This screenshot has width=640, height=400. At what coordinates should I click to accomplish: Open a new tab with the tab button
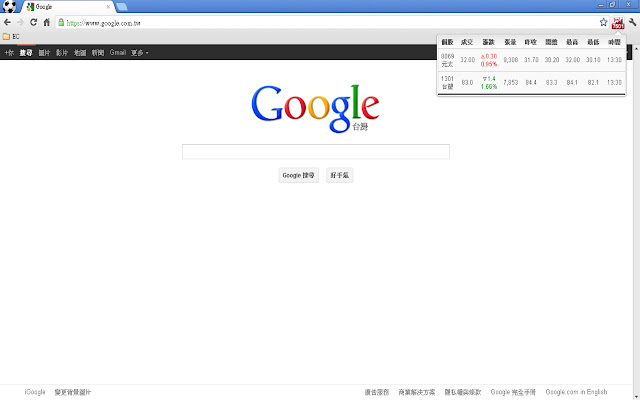click(x=122, y=7)
